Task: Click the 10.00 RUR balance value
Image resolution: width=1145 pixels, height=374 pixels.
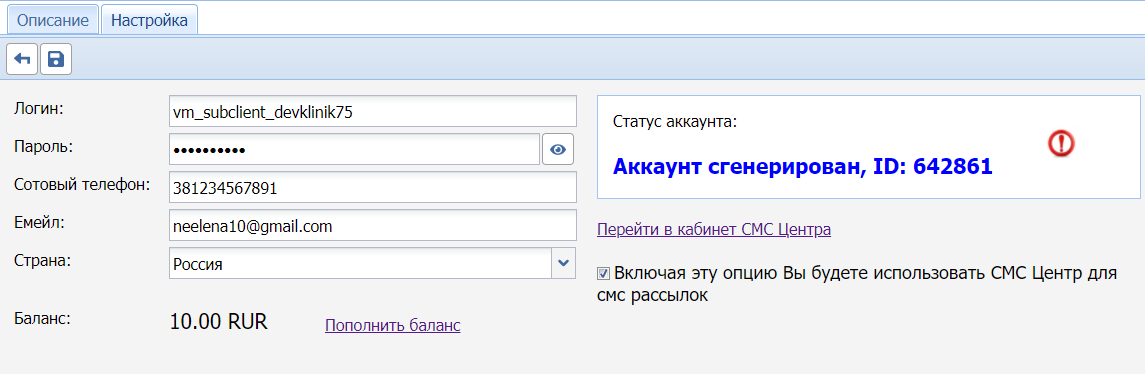Action: click(219, 321)
